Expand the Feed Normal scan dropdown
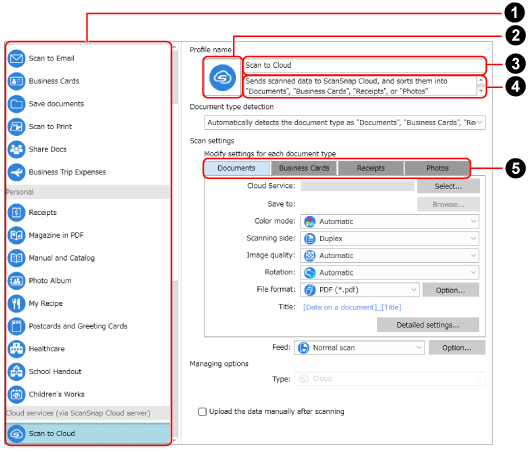 point(359,348)
